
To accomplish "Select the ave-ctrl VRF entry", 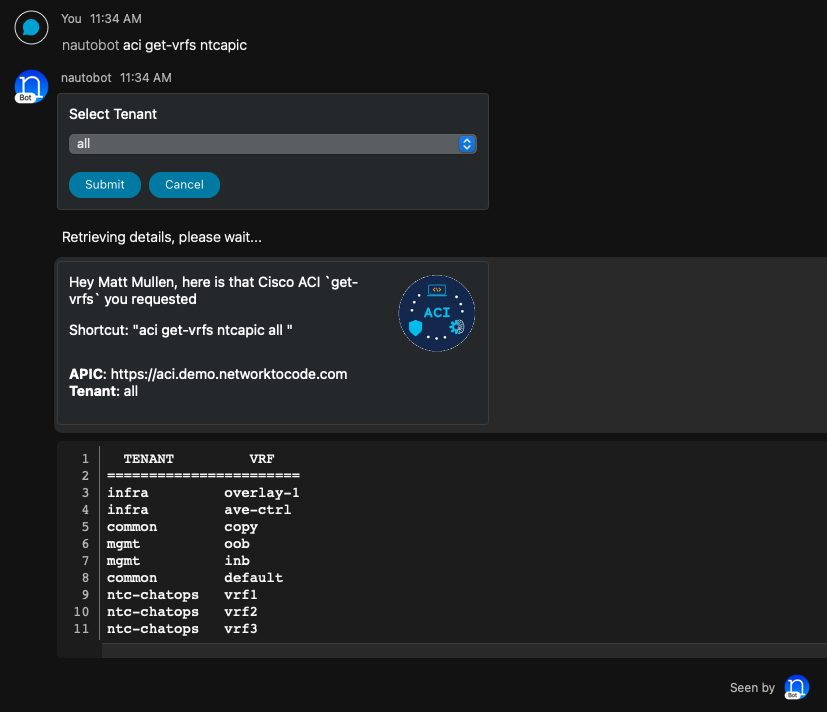I will [x=257, y=509].
